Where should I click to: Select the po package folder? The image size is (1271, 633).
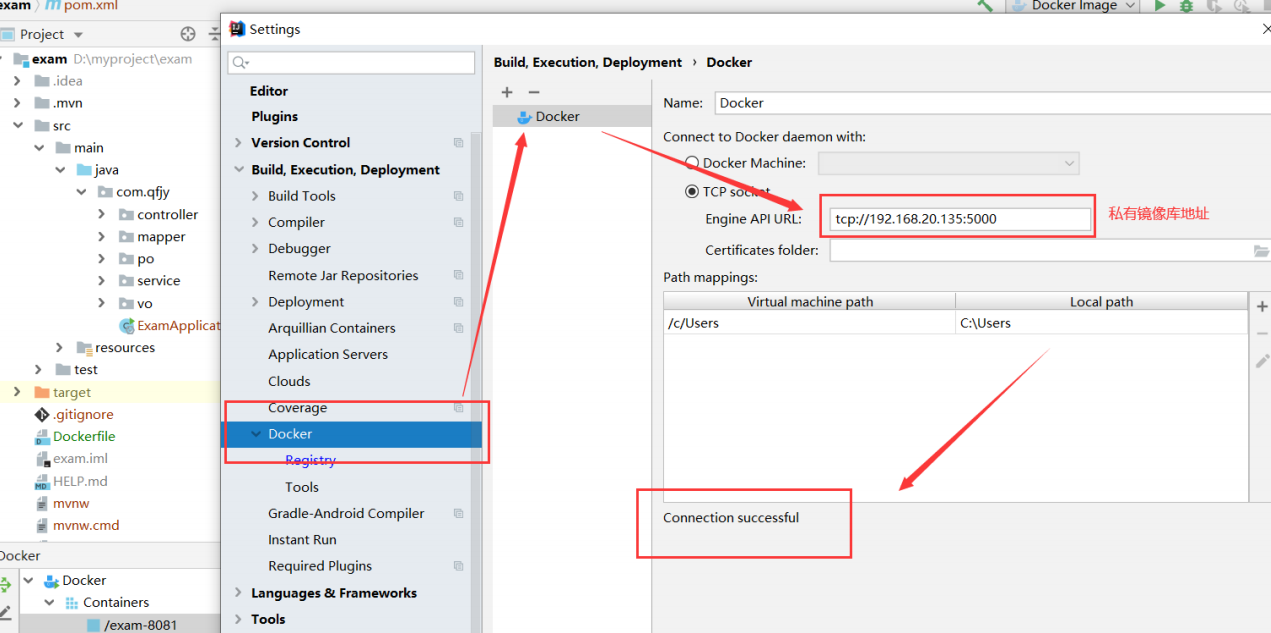[x=137, y=259]
